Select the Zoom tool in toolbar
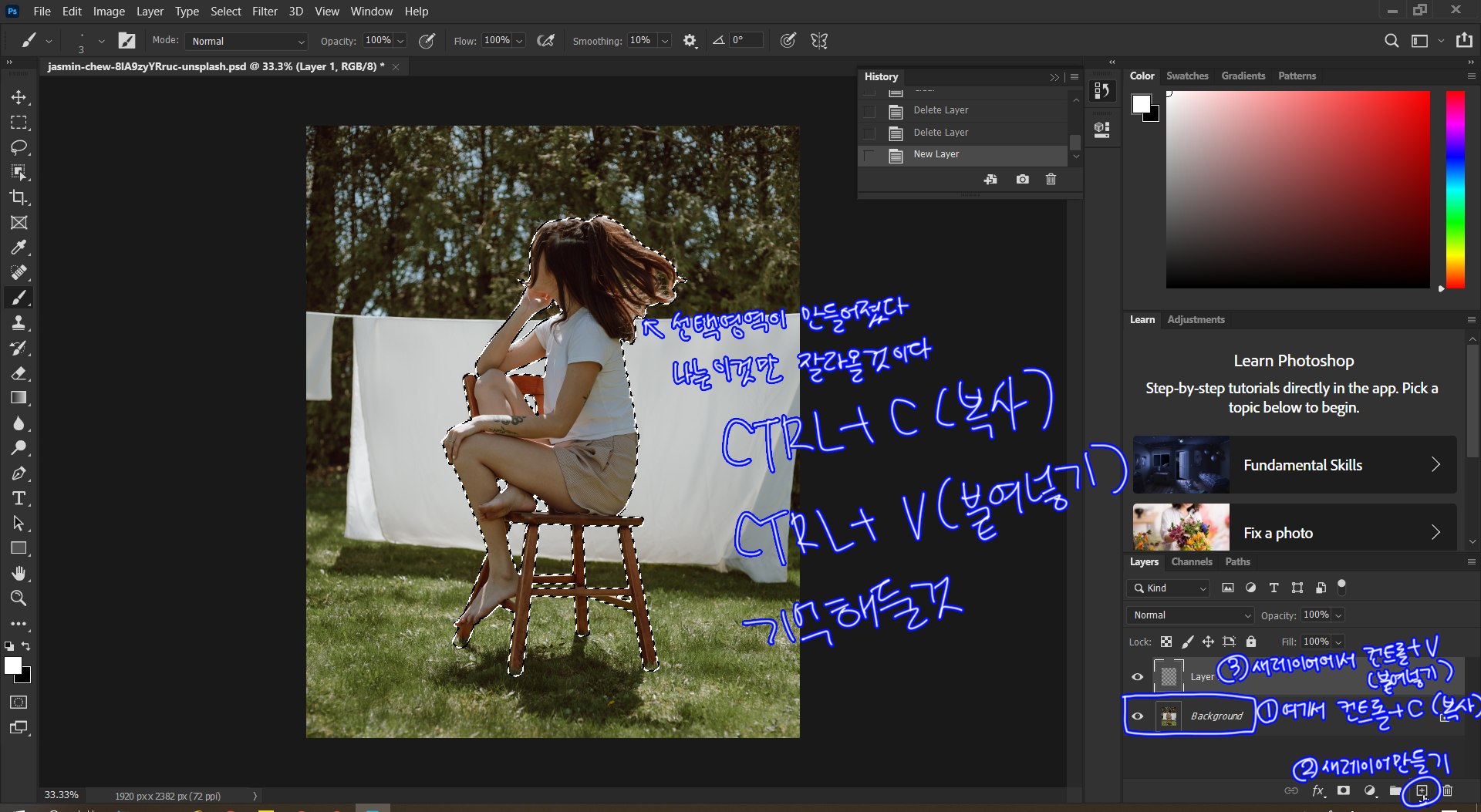1481x812 pixels. [19, 598]
